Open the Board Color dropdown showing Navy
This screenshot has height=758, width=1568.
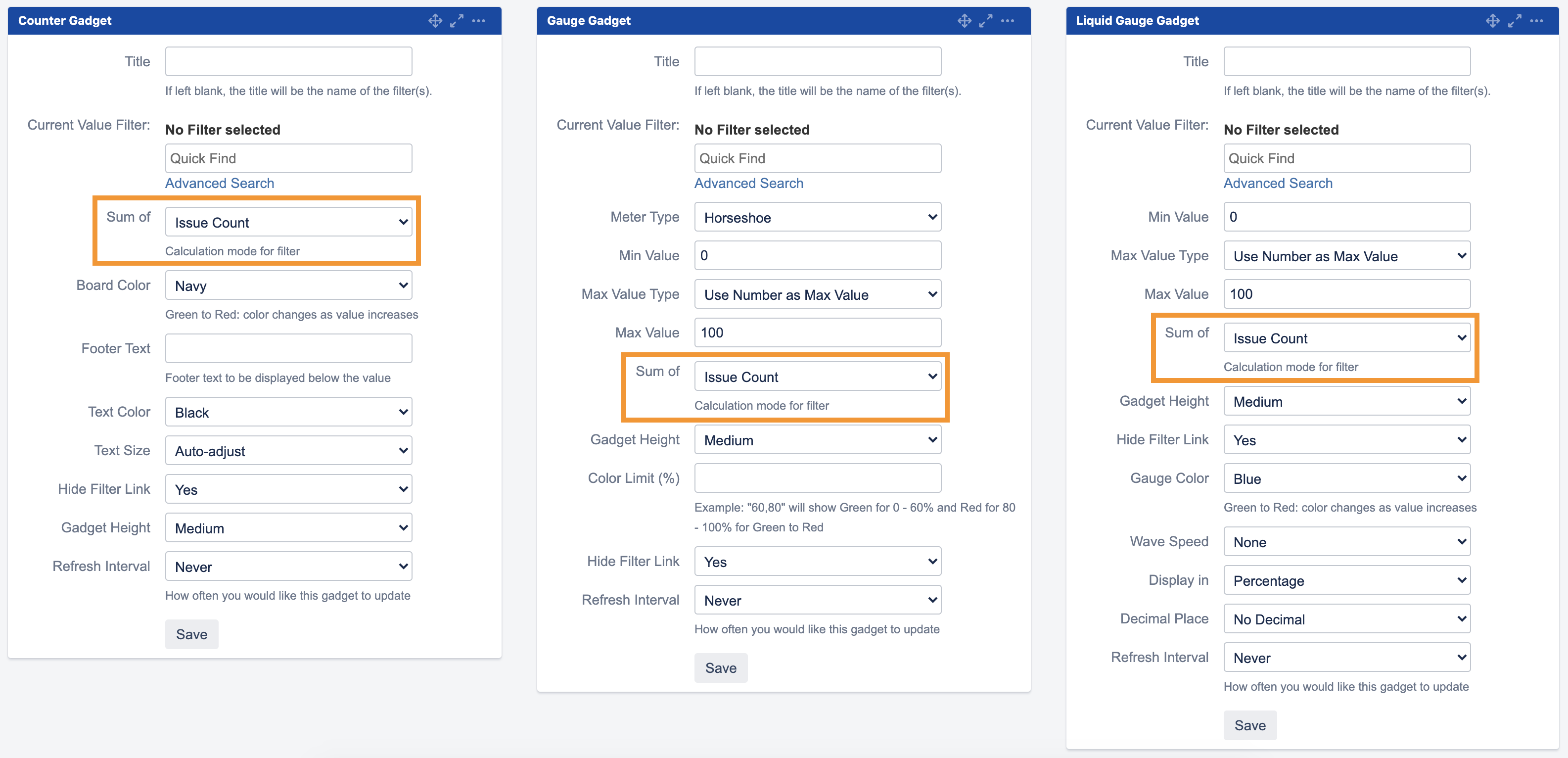pos(288,285)
